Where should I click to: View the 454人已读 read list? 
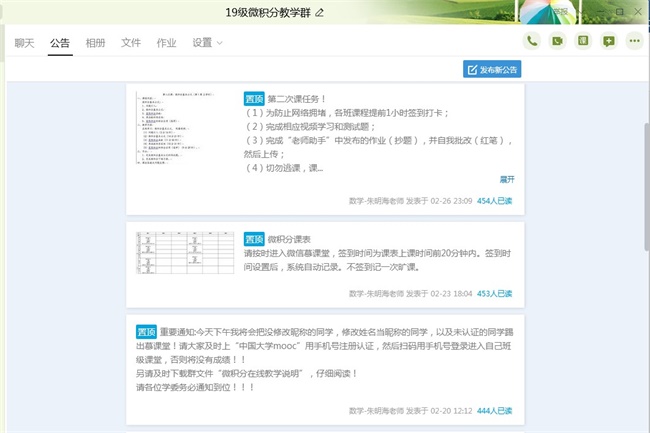[x=494, y=200]
